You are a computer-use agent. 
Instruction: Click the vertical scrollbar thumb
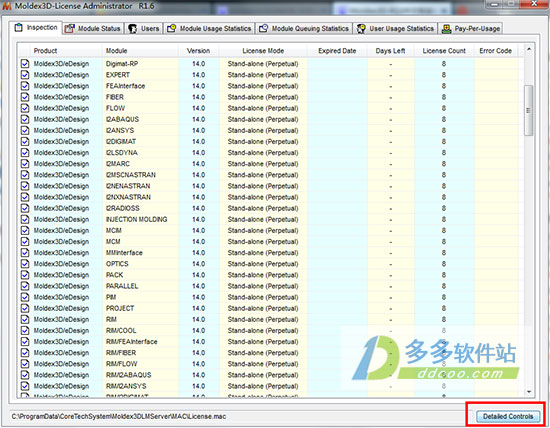pos(529,110)
